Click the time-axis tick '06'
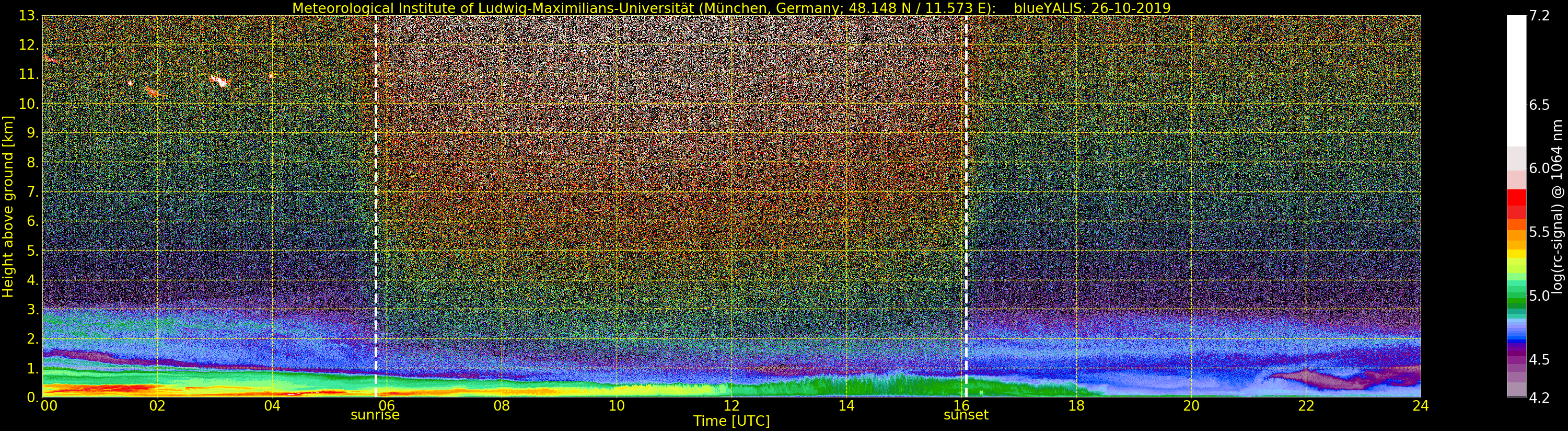 (x=387, y=406)
